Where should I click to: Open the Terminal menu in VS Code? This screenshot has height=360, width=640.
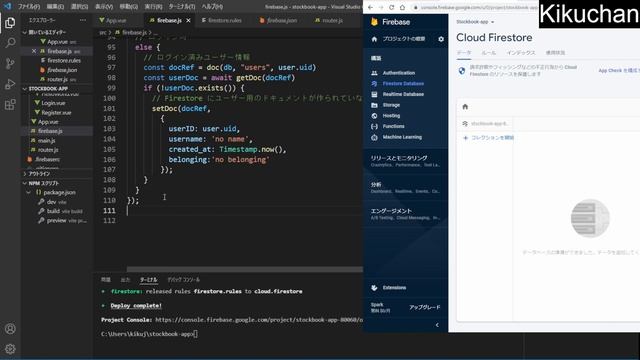pos(182,7)
